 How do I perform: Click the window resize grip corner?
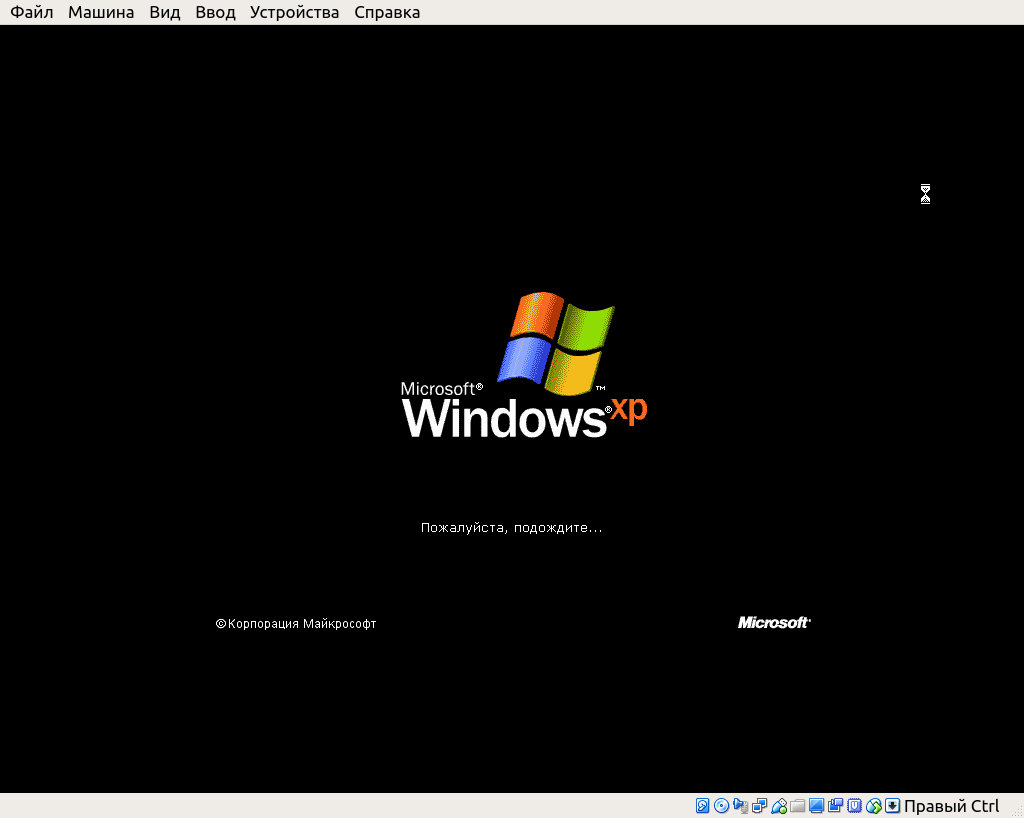[x=1016, y=810]
